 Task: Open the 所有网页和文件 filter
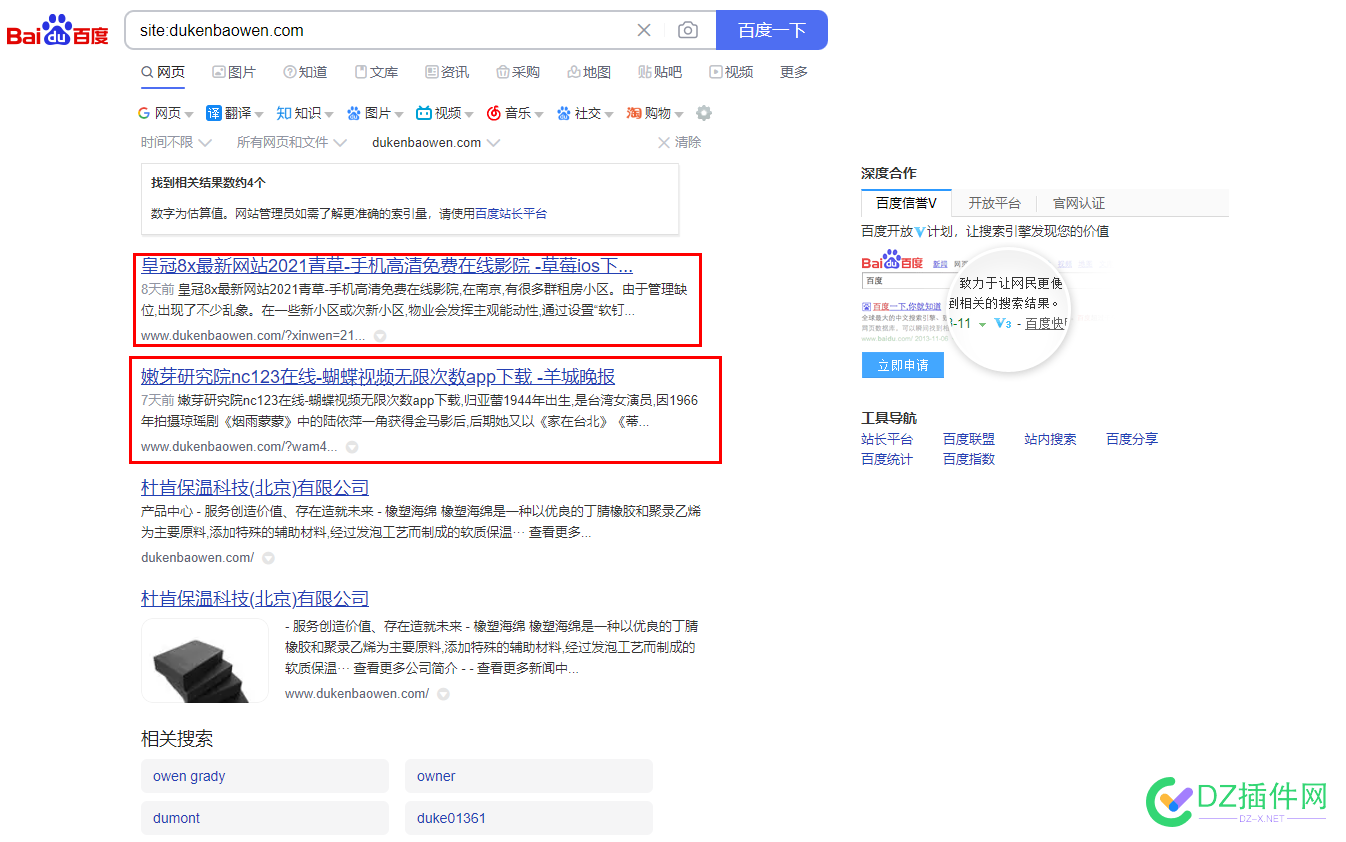[x=291, y=142]
